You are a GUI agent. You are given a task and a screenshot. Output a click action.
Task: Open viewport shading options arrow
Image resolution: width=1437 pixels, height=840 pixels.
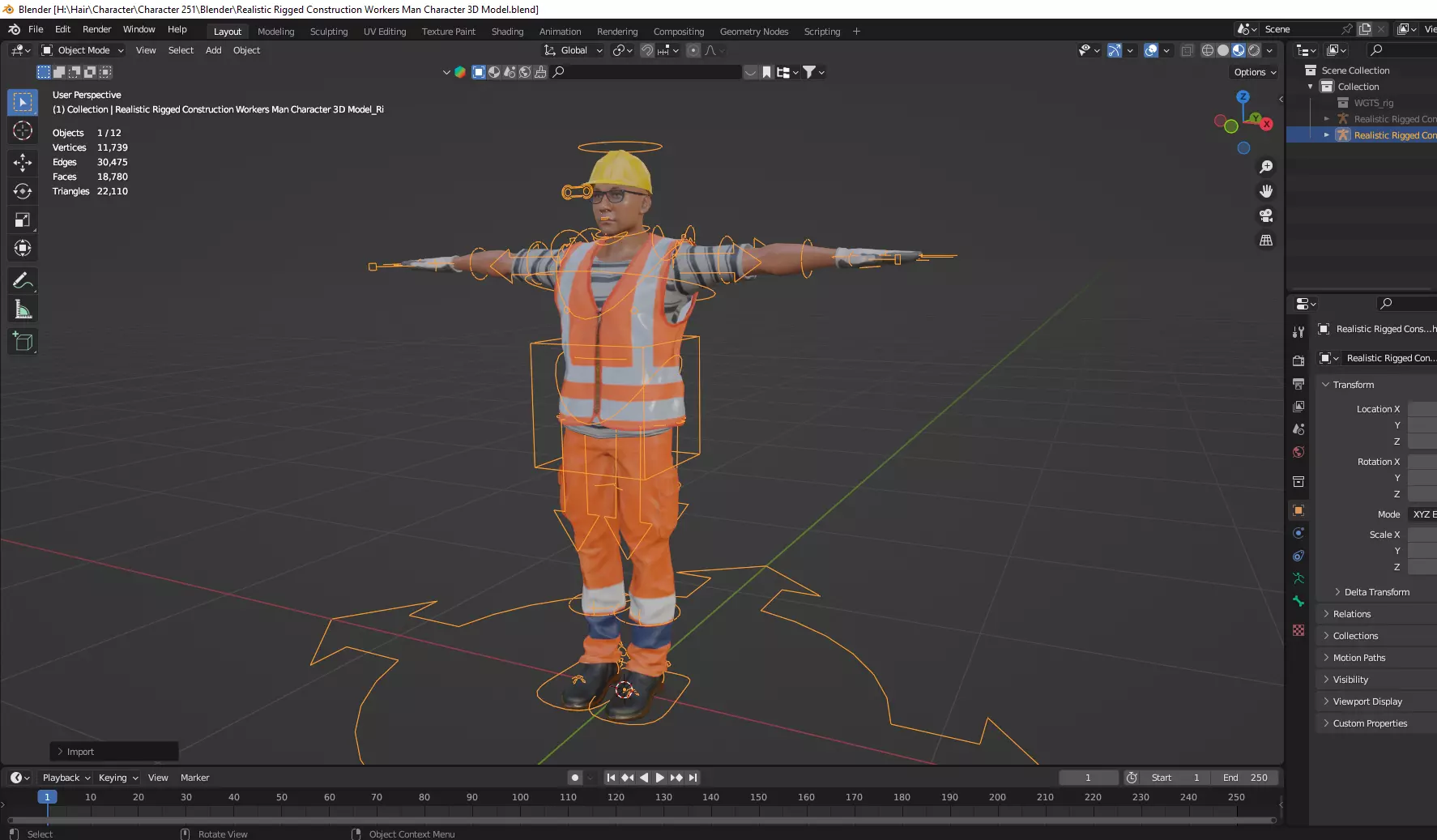tap(1270, 50)
